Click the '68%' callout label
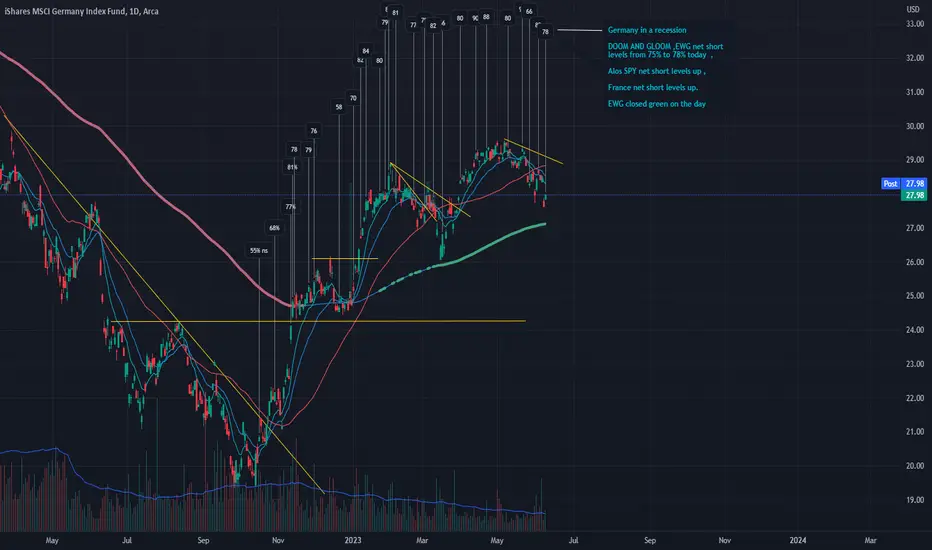The height and width of the screenshot is (550, 932). tap(274, 228)
